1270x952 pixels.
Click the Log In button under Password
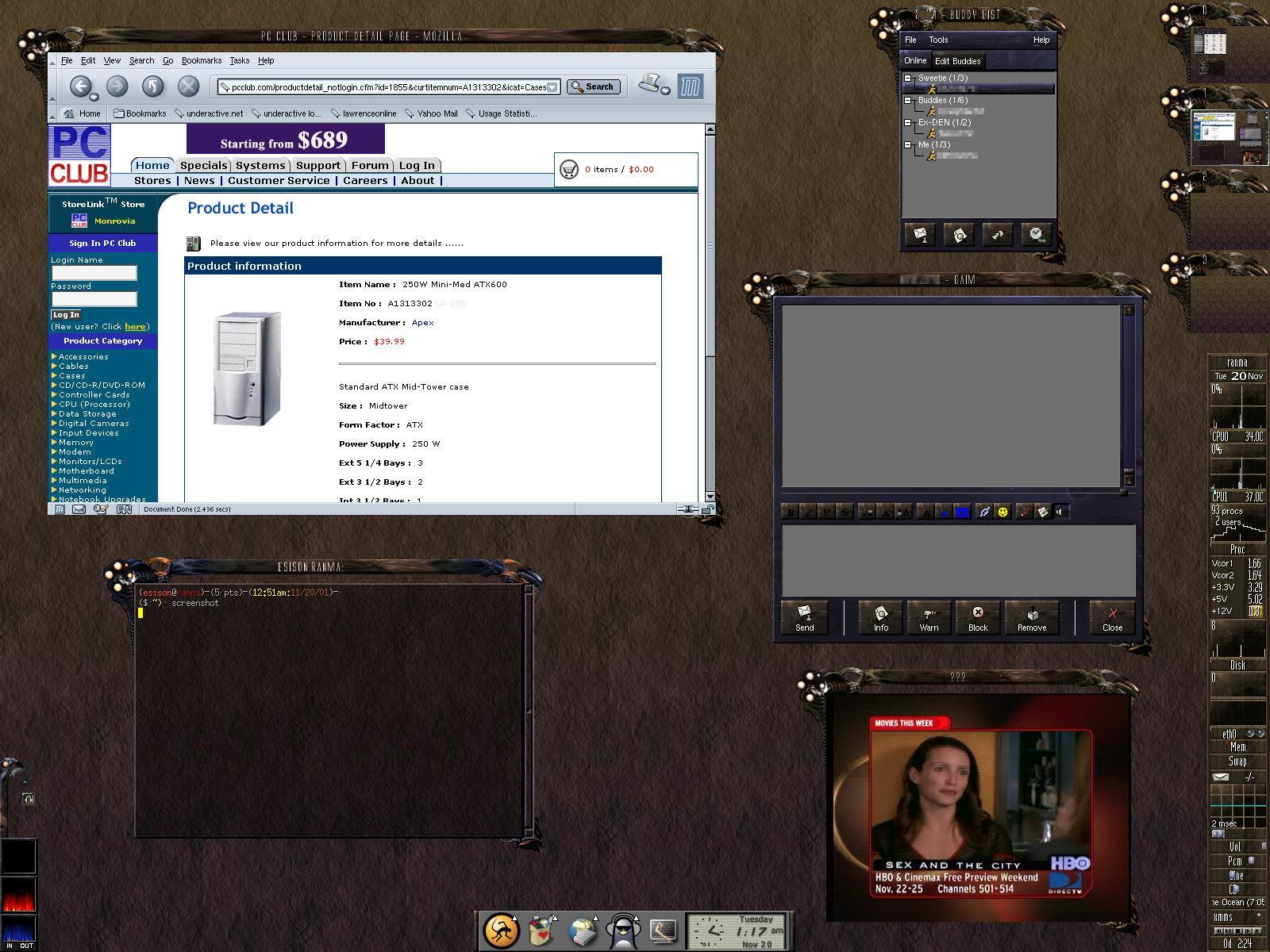(x=66, y=315)
